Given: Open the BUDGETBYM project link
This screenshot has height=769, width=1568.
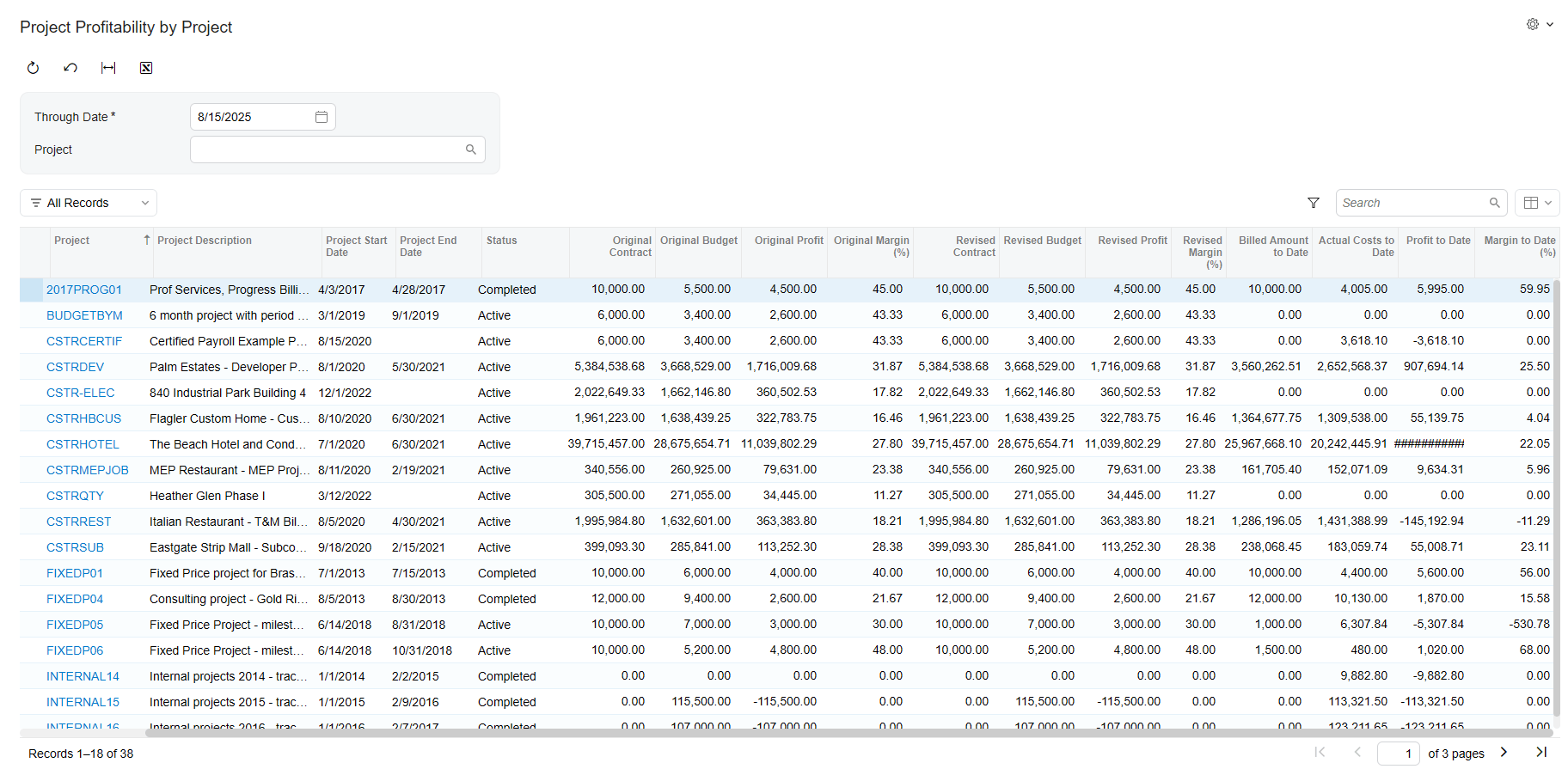Looking at the screenshot, I should [84, 315].
